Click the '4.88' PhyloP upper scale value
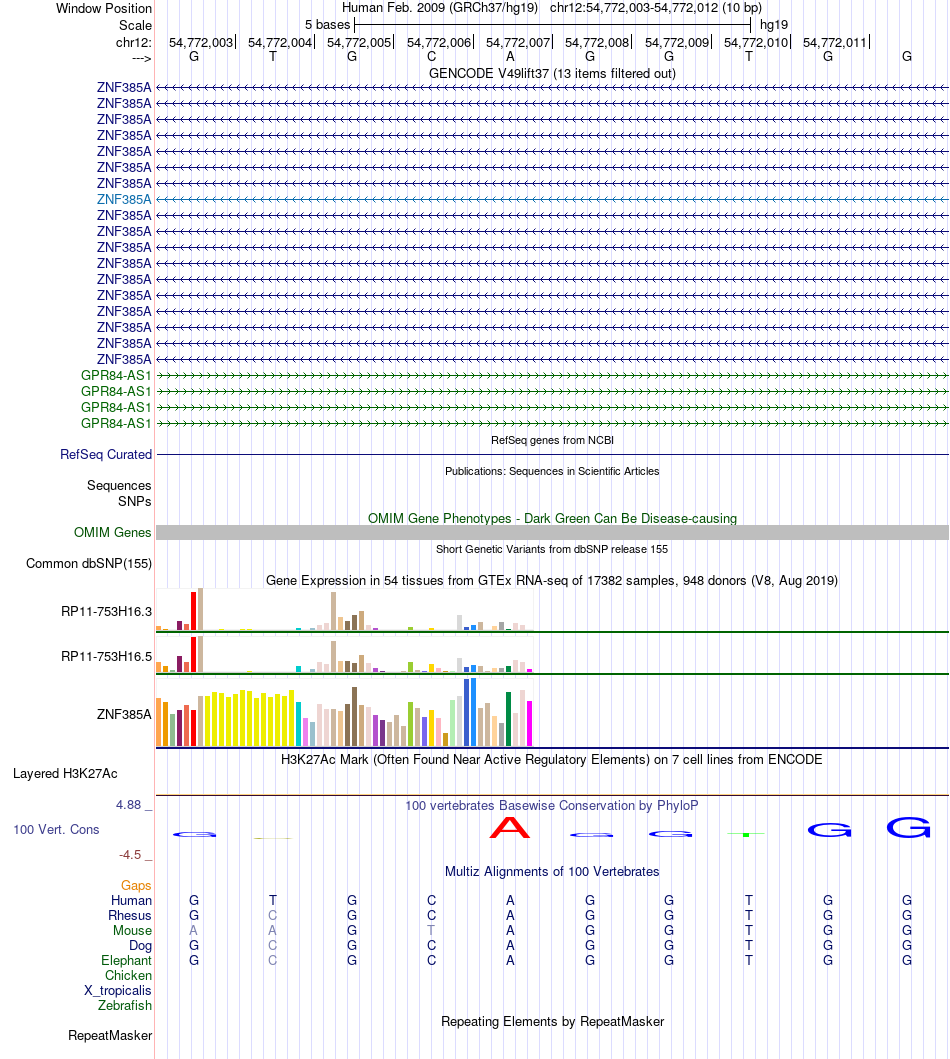 [128, 804]
